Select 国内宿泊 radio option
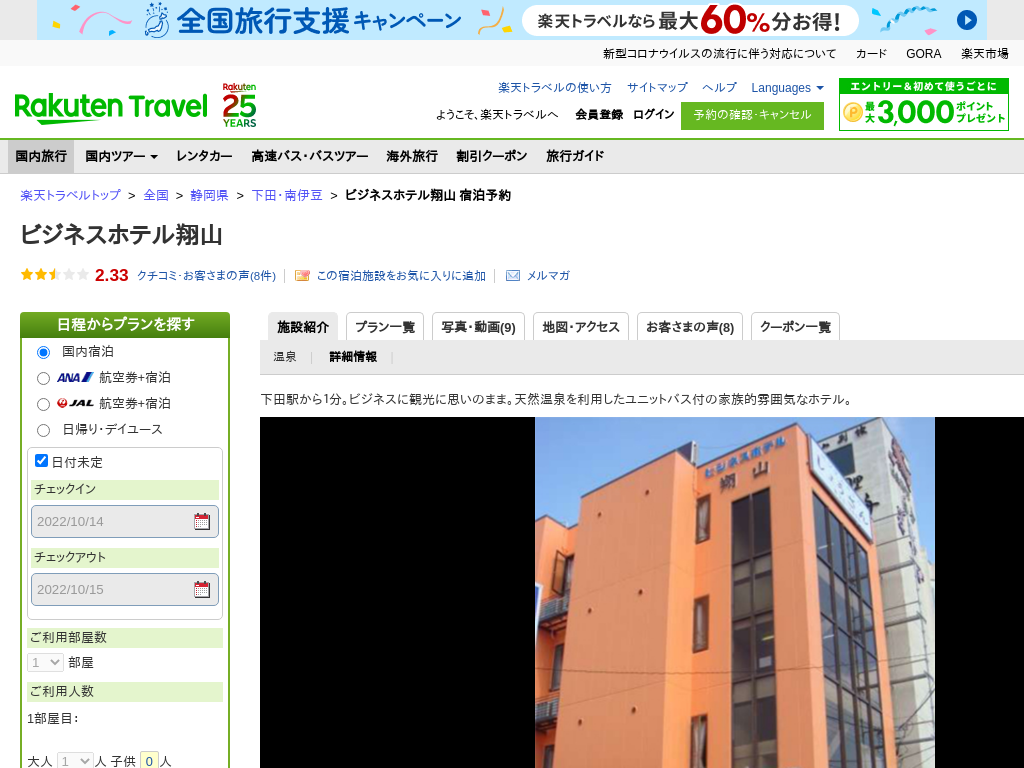 (43, 353)
